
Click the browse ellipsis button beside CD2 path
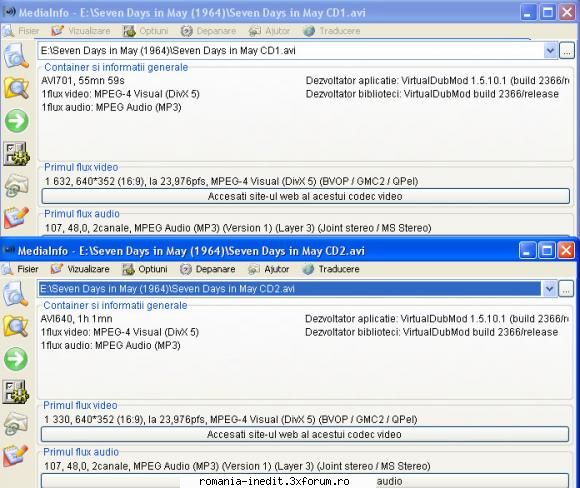pyautogui.click(x=566, y=289)
